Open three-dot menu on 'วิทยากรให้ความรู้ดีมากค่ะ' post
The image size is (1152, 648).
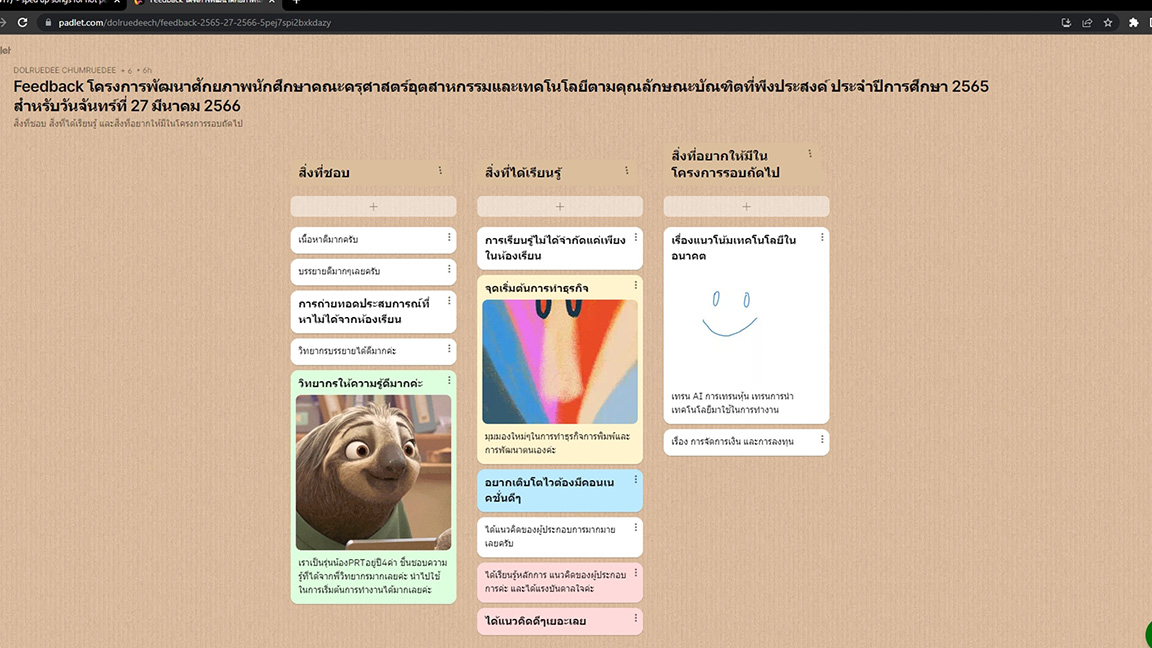(x=449, y=381)
